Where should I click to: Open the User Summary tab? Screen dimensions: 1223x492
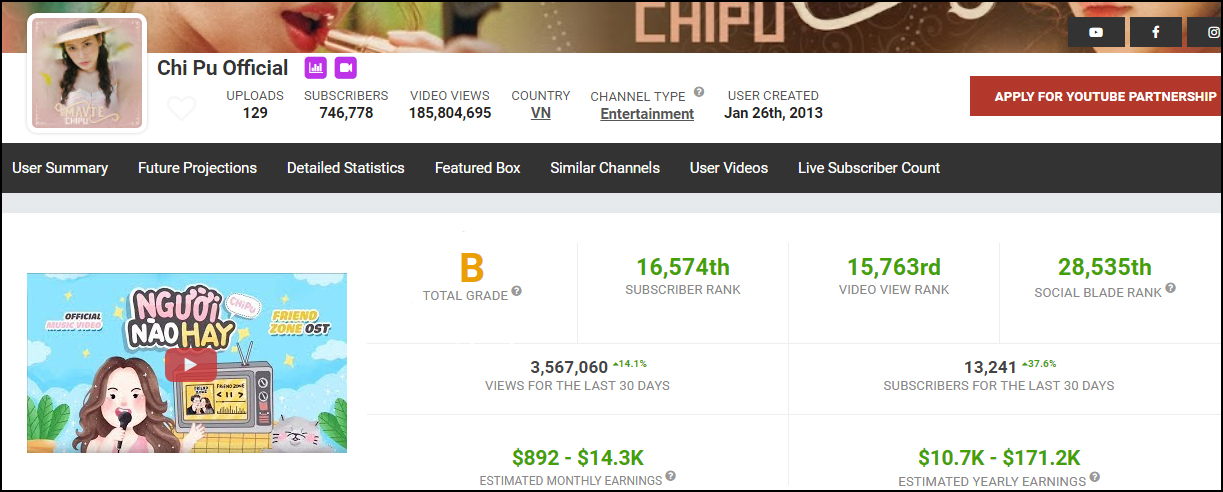point(60,168)
